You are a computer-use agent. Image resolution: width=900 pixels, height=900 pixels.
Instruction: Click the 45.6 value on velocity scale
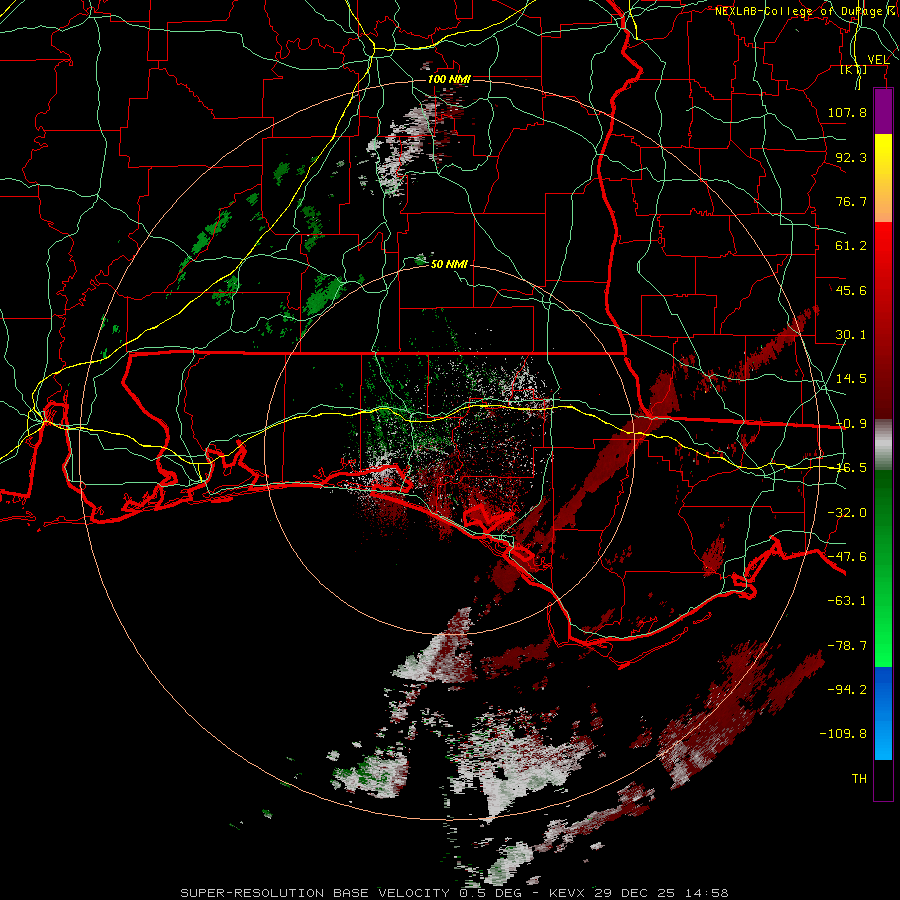pos(851,290)
